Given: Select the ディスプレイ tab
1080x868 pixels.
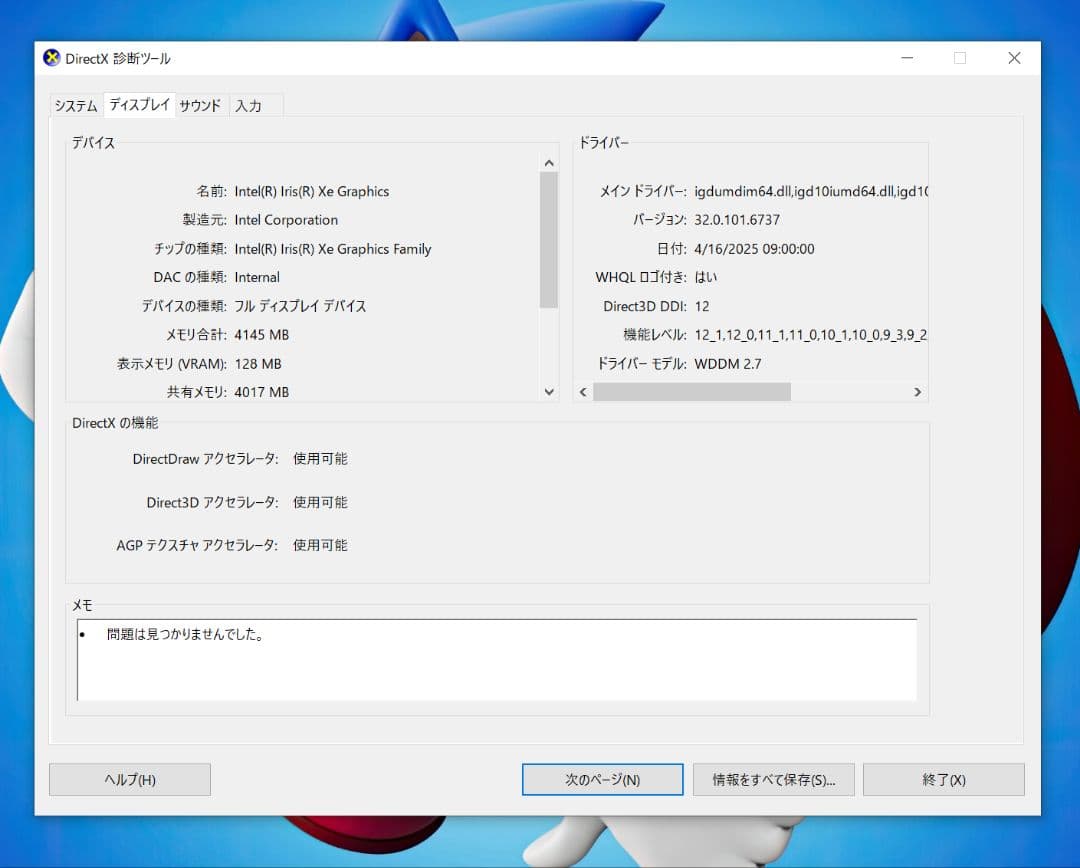Looking at the screenshot, I should point(139,104).
